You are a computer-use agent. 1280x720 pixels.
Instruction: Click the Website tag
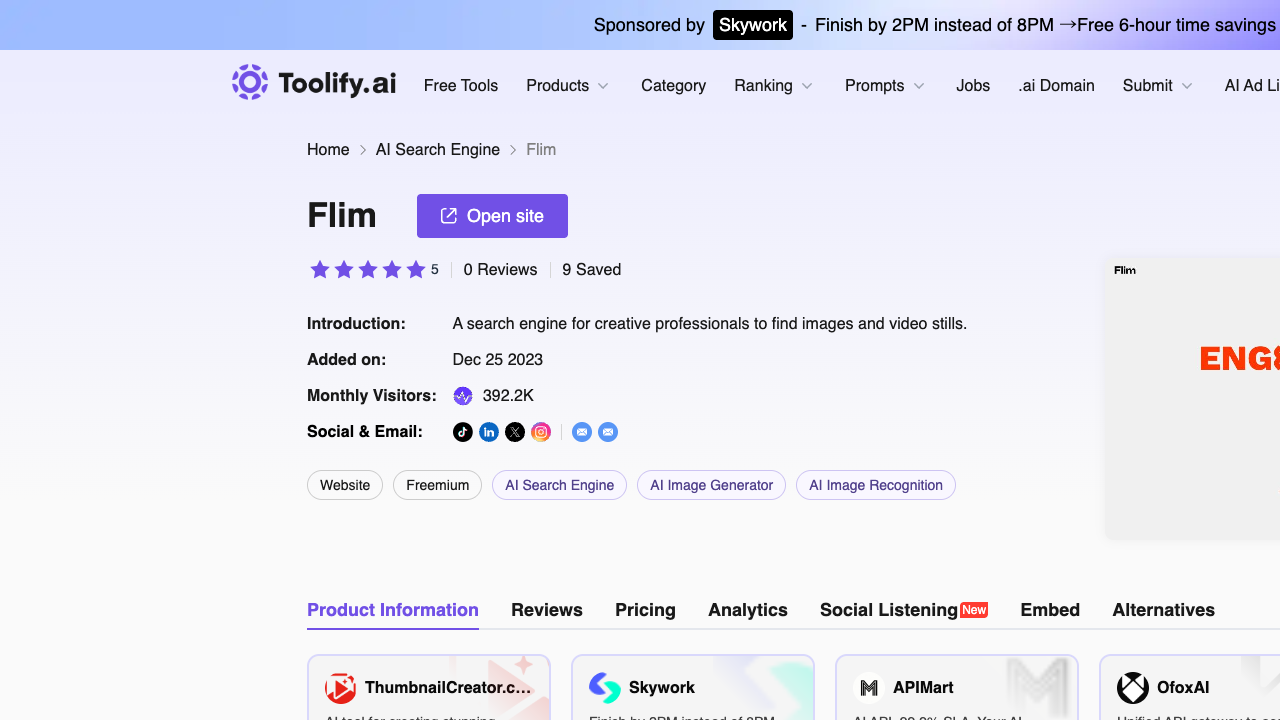pos(345,485)
